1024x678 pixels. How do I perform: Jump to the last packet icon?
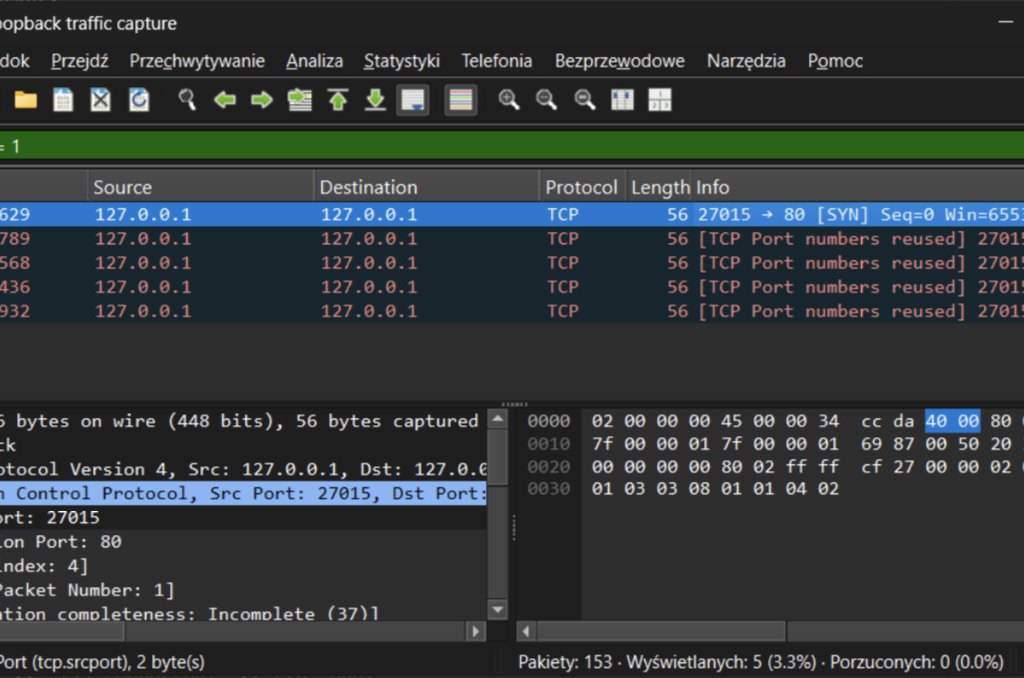point(375,100)
